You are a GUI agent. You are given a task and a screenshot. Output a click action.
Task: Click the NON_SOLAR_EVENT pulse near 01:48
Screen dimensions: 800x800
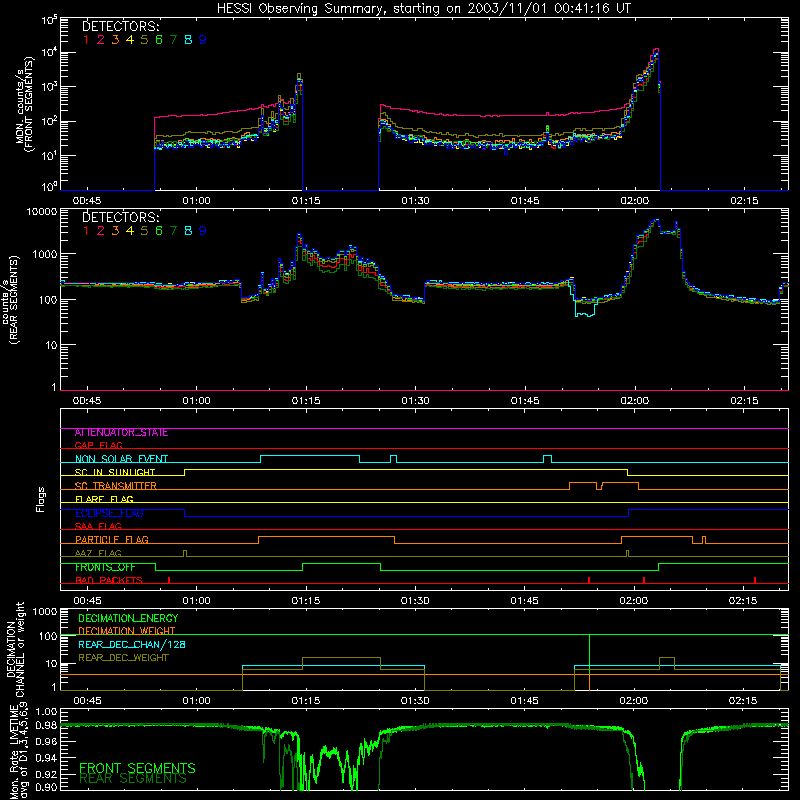547,459
